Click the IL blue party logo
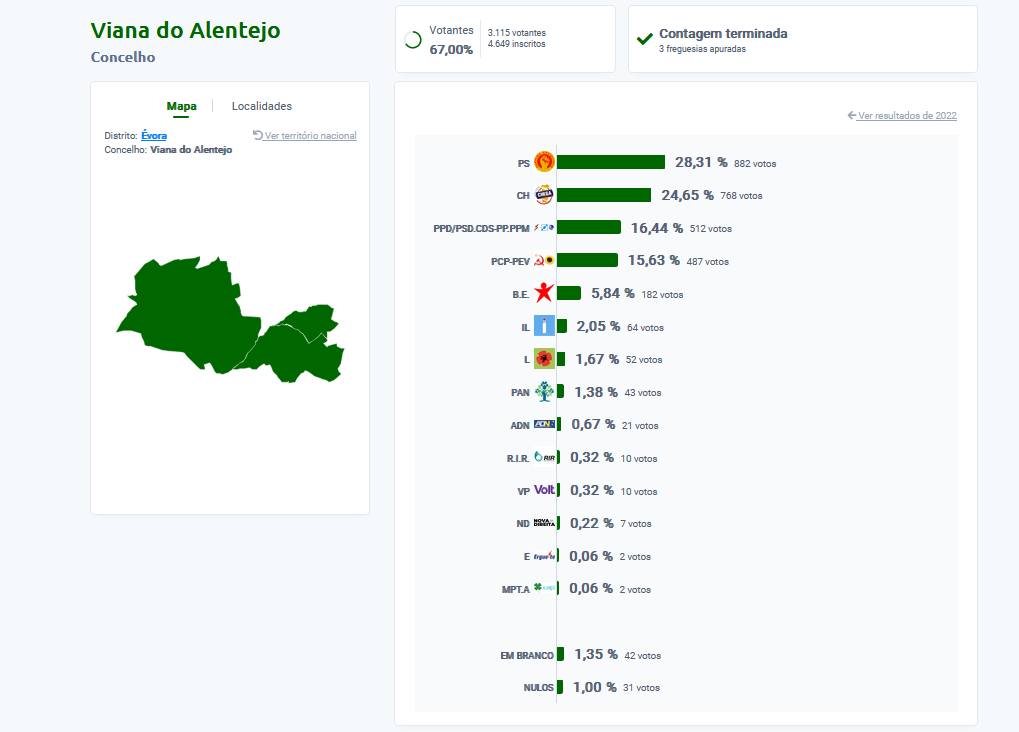Viewport: 1019px width, 732px height. 544,326
